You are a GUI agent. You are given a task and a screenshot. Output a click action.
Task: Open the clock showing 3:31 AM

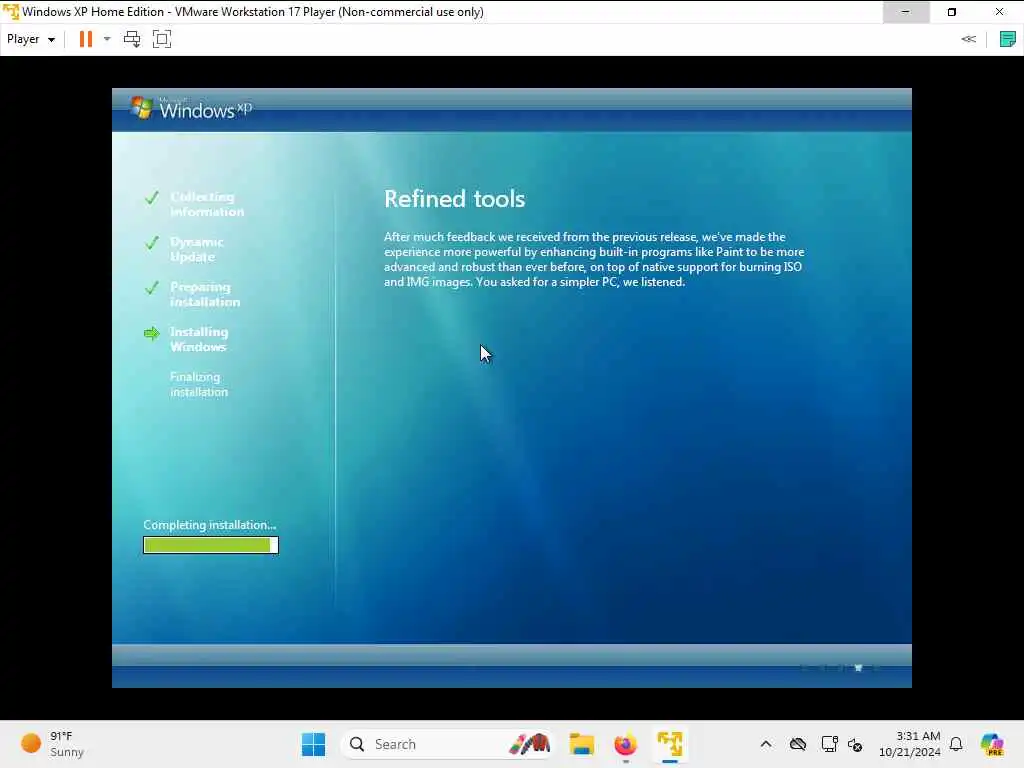click(910, 744)
